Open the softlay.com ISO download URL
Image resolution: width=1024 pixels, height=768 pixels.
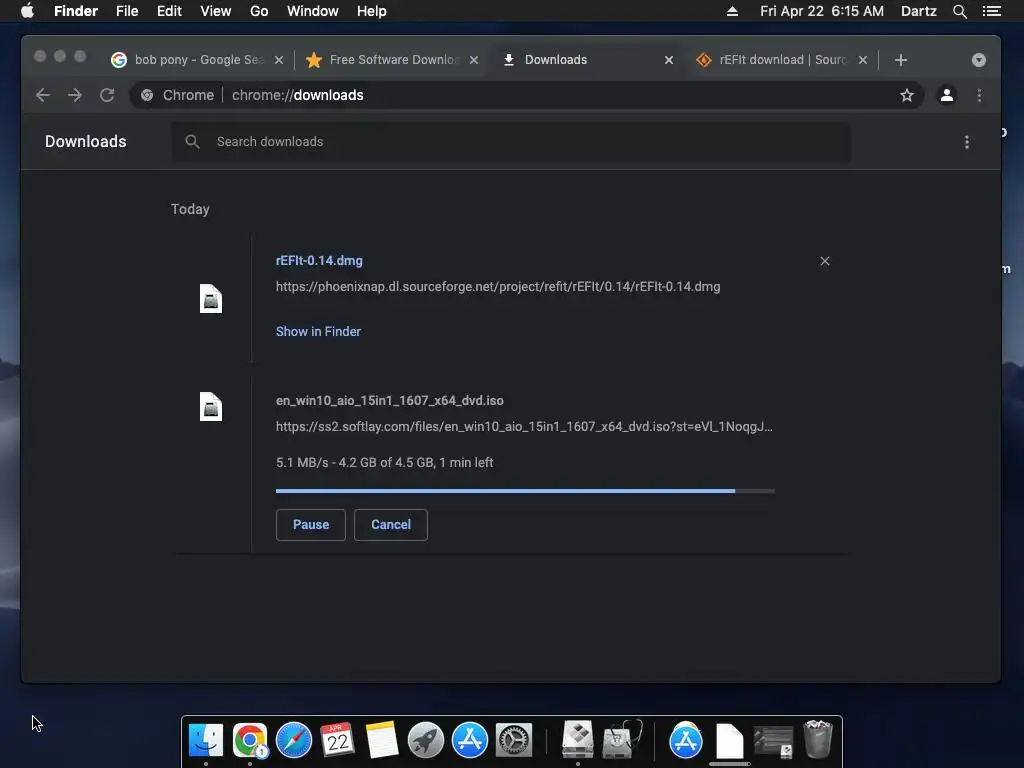(x=524, y=426)
